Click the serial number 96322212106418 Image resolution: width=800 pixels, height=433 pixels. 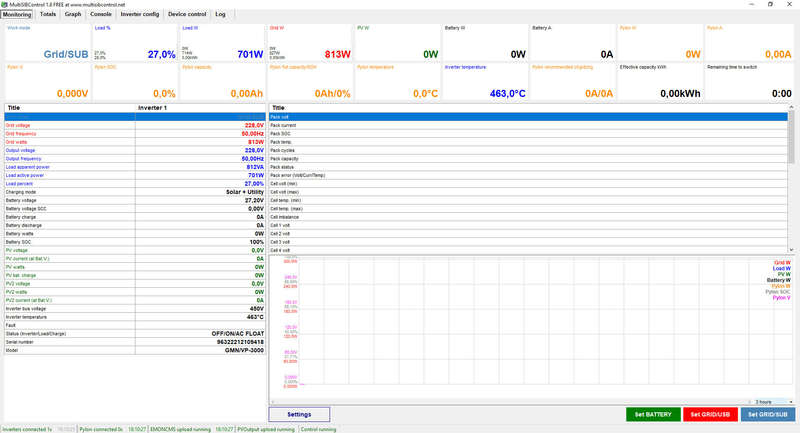[x=240, y=342]
